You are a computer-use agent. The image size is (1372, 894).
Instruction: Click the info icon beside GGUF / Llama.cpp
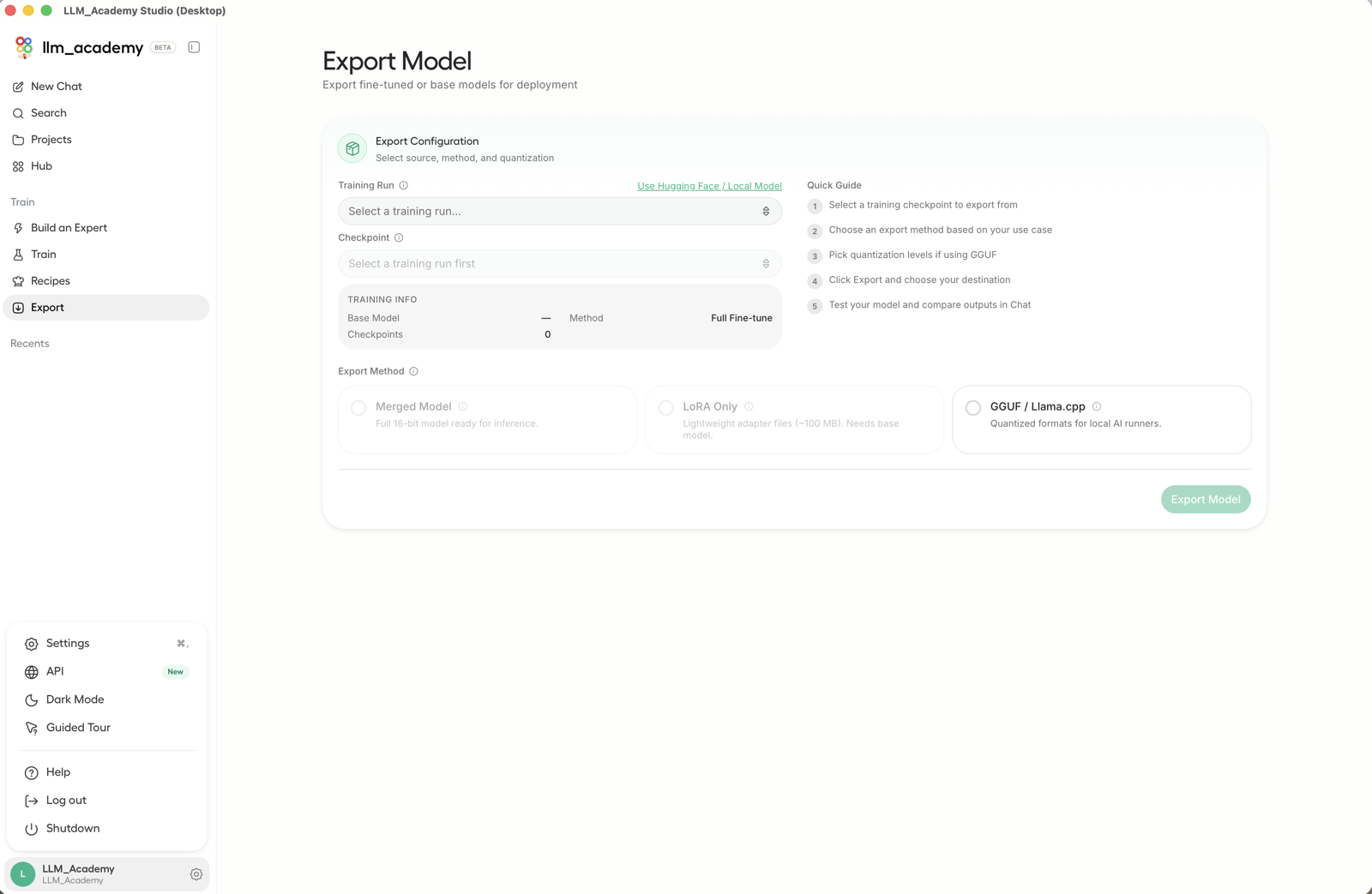click(x=1097, y=406)
